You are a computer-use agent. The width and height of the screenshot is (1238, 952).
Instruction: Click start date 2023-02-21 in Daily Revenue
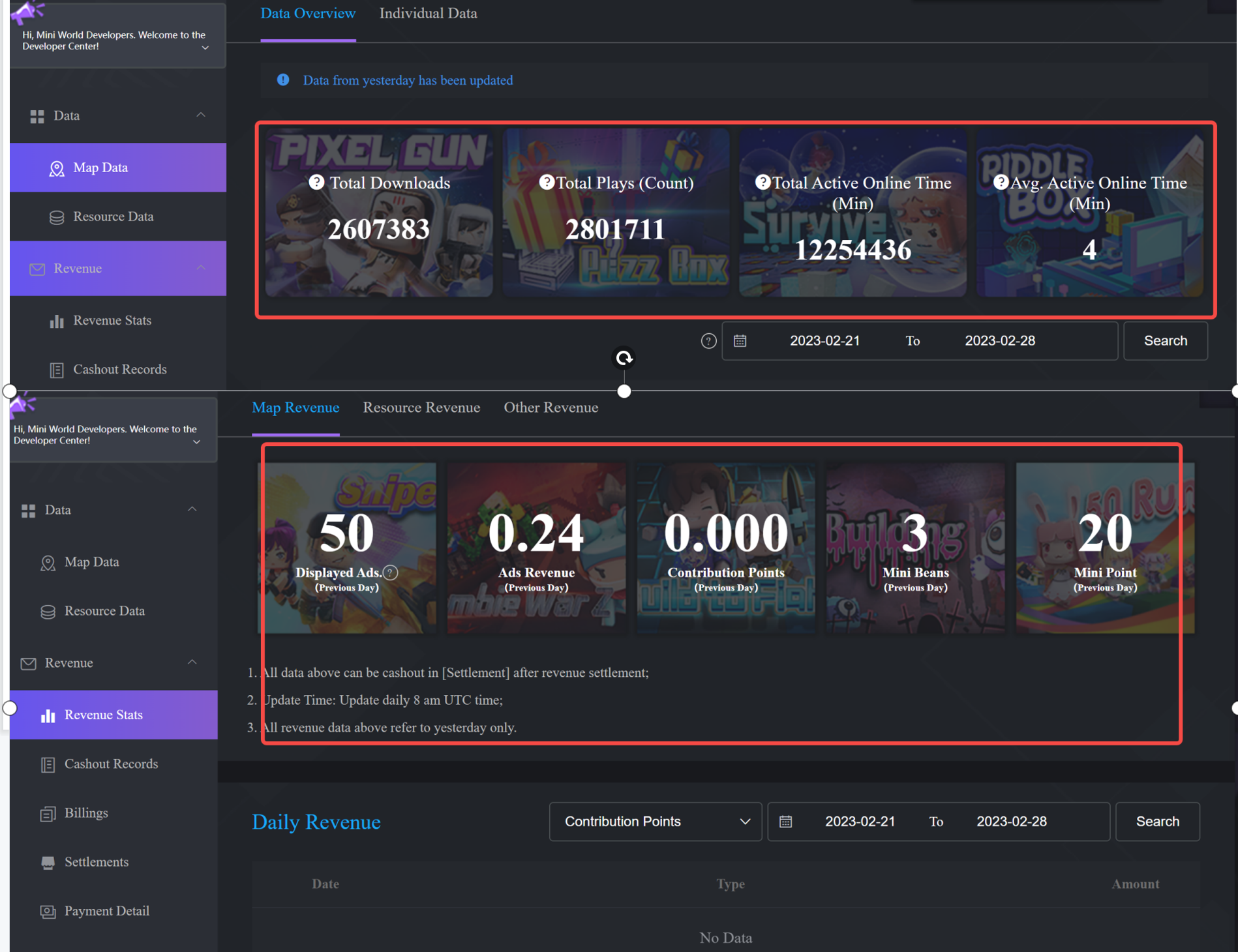860,822
